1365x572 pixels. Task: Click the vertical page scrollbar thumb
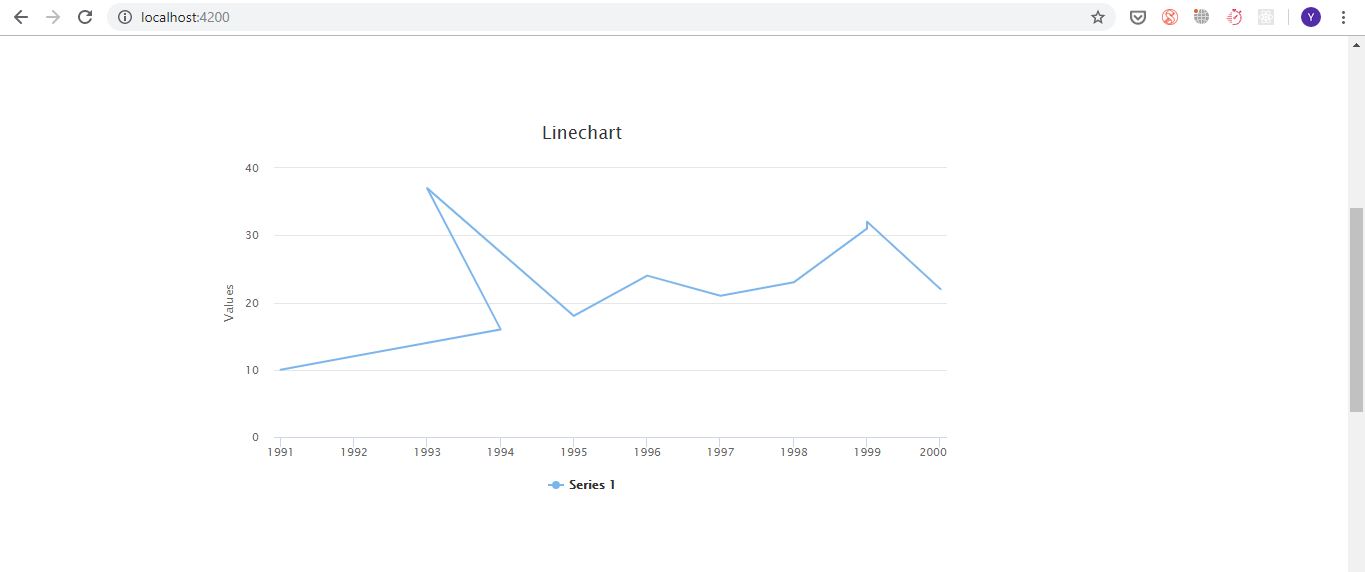(1356, 310)
